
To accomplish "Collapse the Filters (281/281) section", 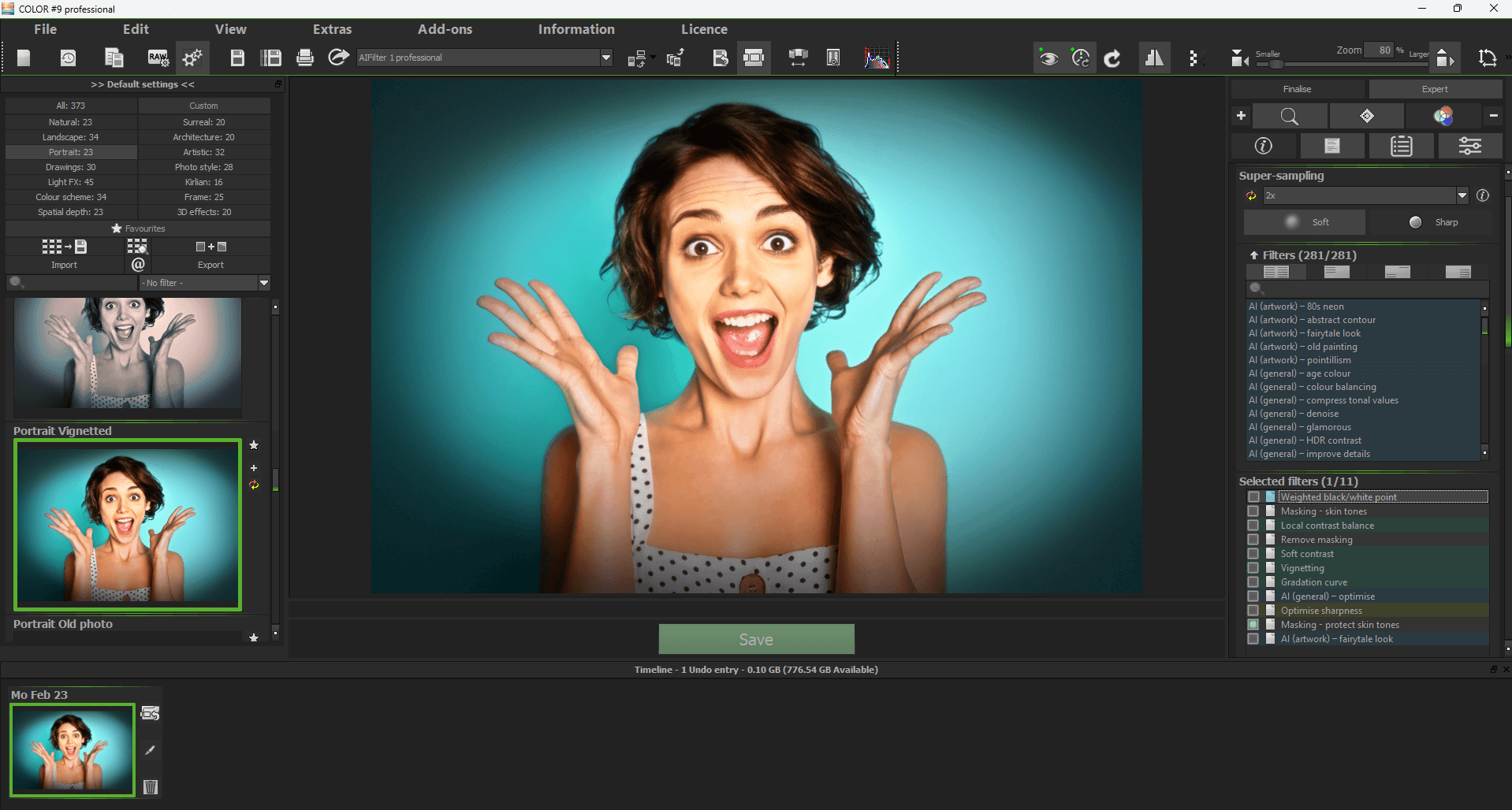I will point(1253,255).
